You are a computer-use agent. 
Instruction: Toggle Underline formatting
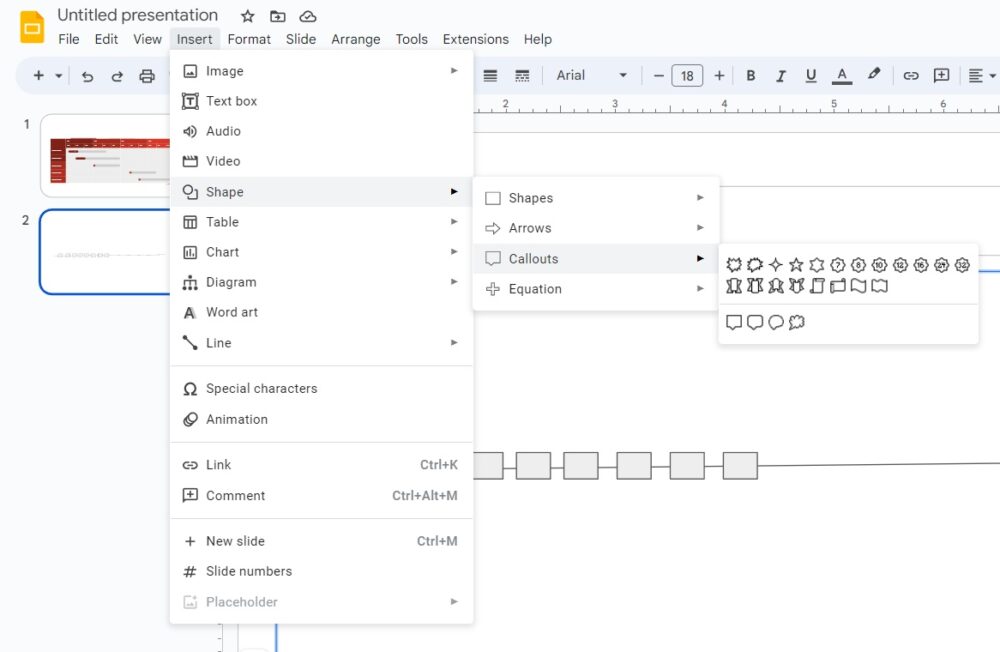811,75
